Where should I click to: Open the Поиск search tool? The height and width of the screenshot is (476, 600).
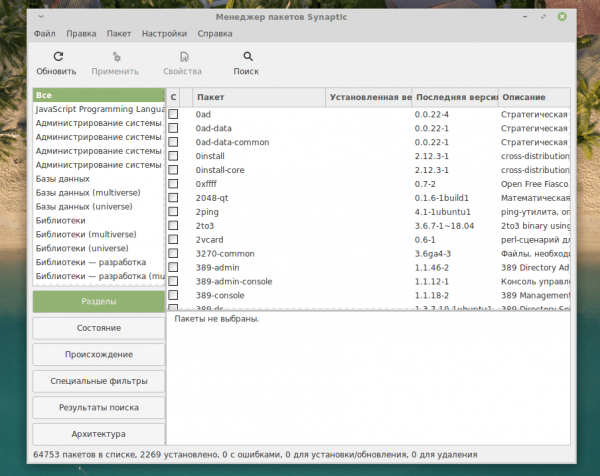tap(248, 57)
